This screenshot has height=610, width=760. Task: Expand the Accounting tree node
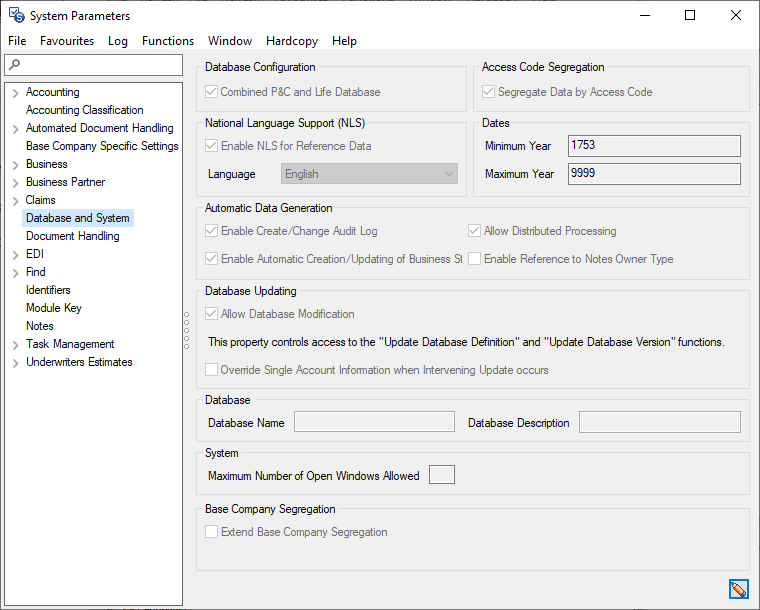(15, 93)
